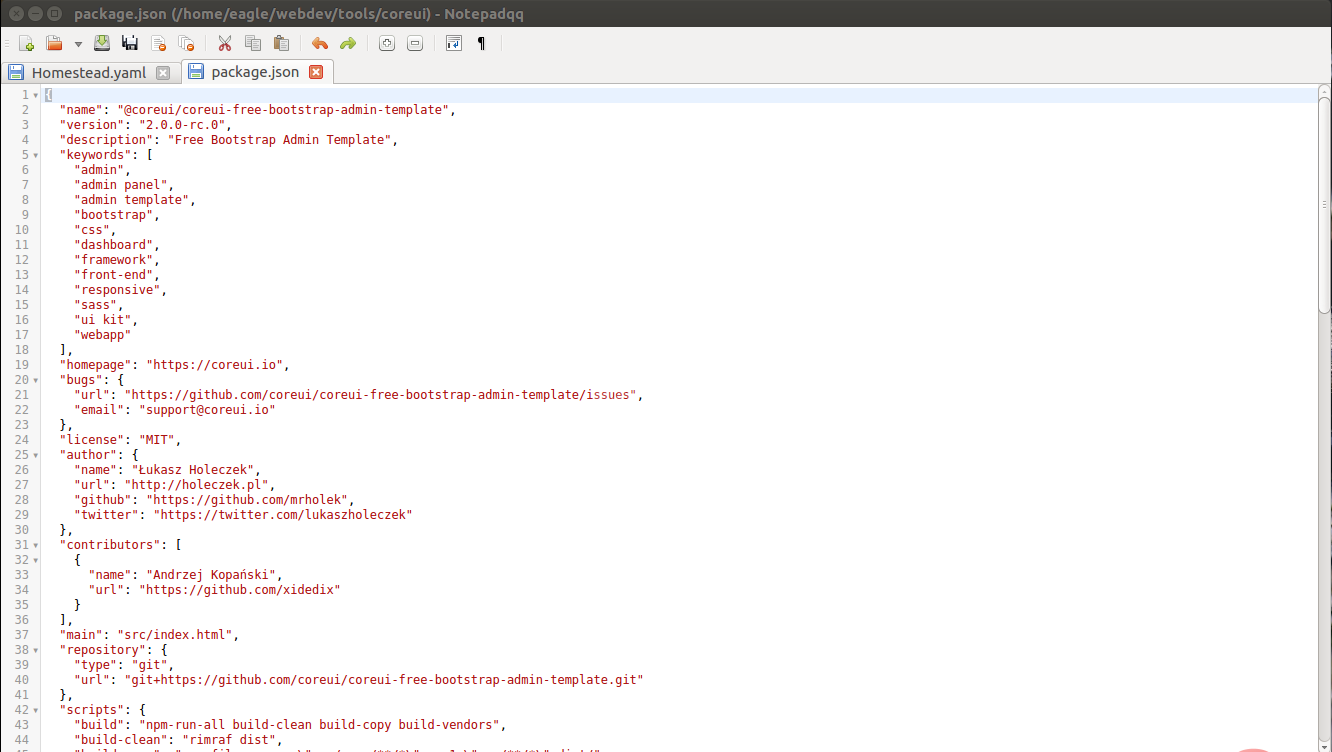Viewport: 1332px width, 752px height.
Task: Click the keyword "webapp" on line 17
Action: click(x=103, y=335)
